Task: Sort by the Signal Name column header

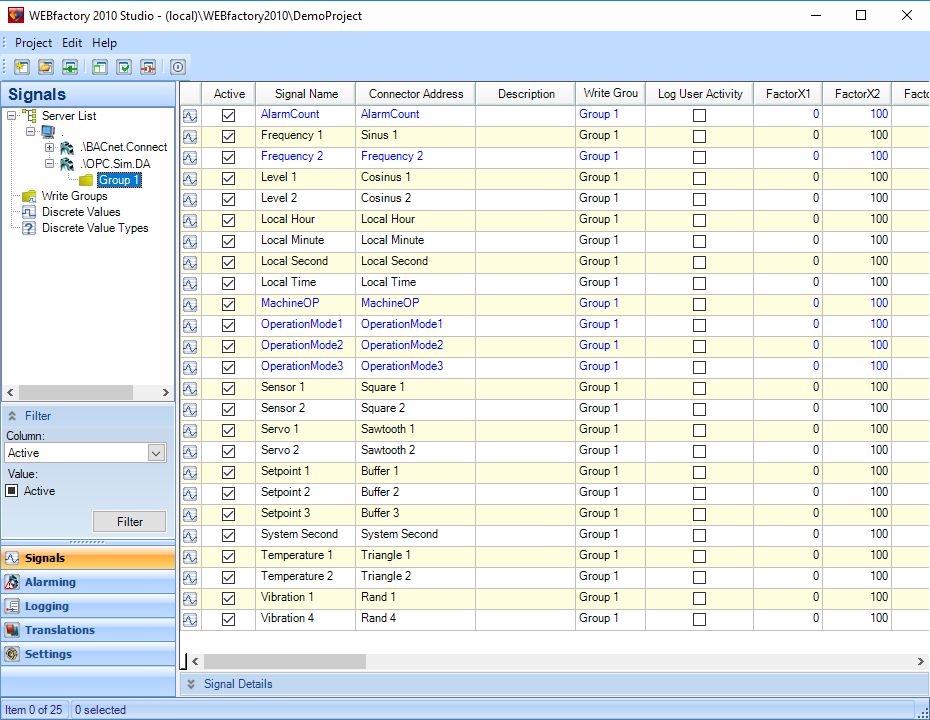Action: coord(305,94)
